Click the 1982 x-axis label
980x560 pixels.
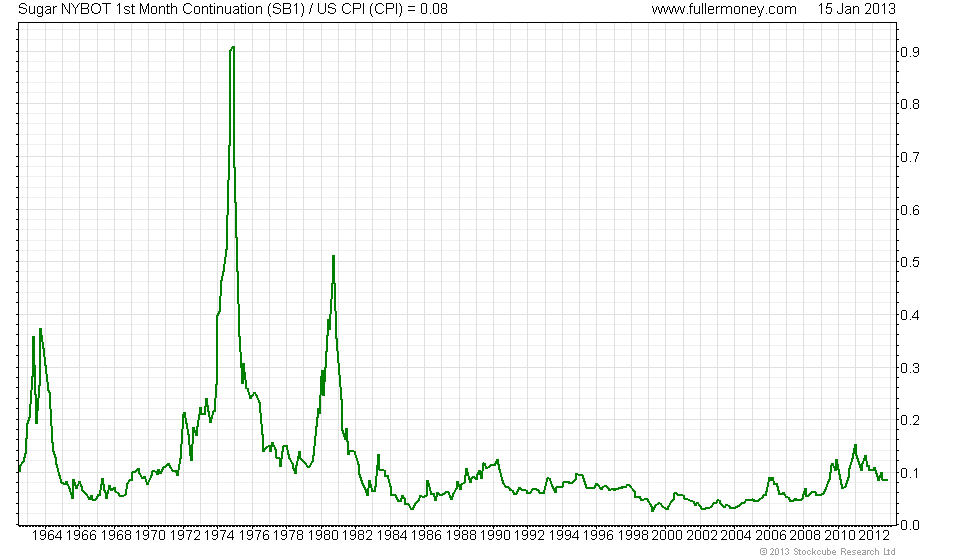(x=358, y=536)
